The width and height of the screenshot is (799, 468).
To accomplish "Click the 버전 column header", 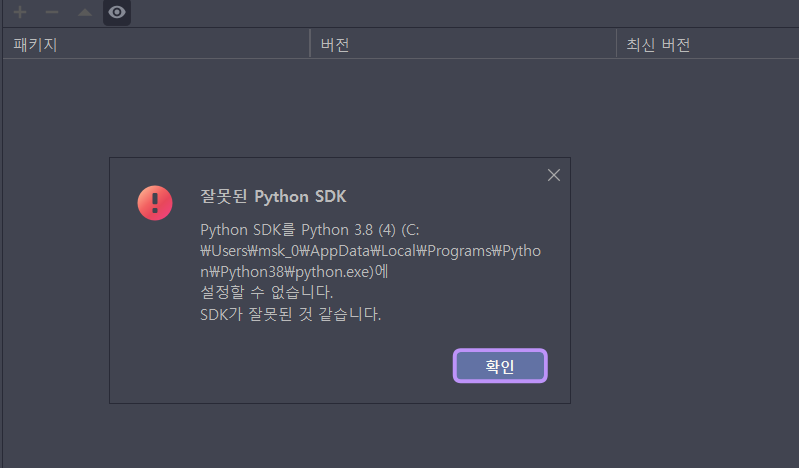I will coord(463,44).
